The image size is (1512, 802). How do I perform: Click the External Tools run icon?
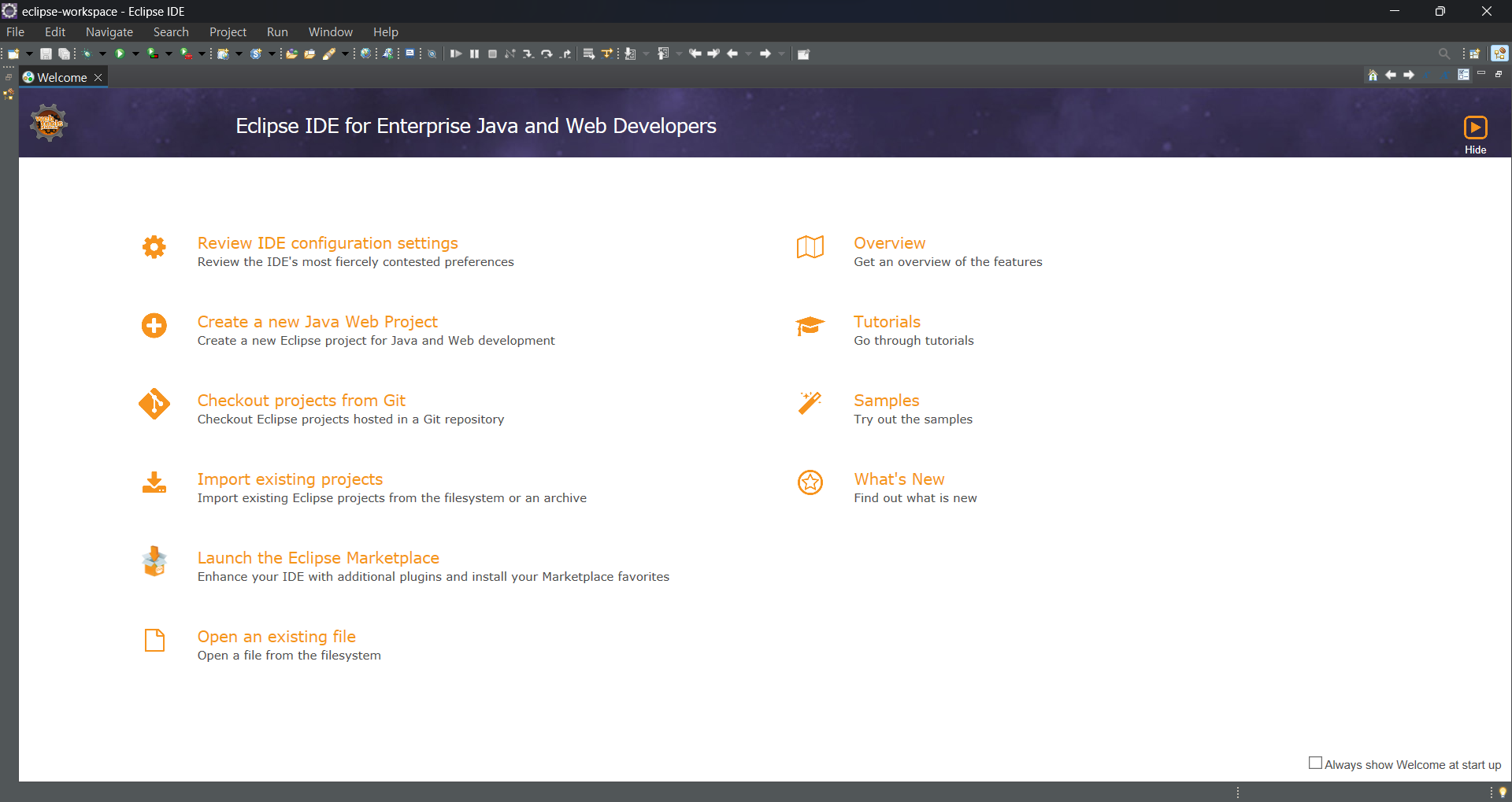point(186,54)
